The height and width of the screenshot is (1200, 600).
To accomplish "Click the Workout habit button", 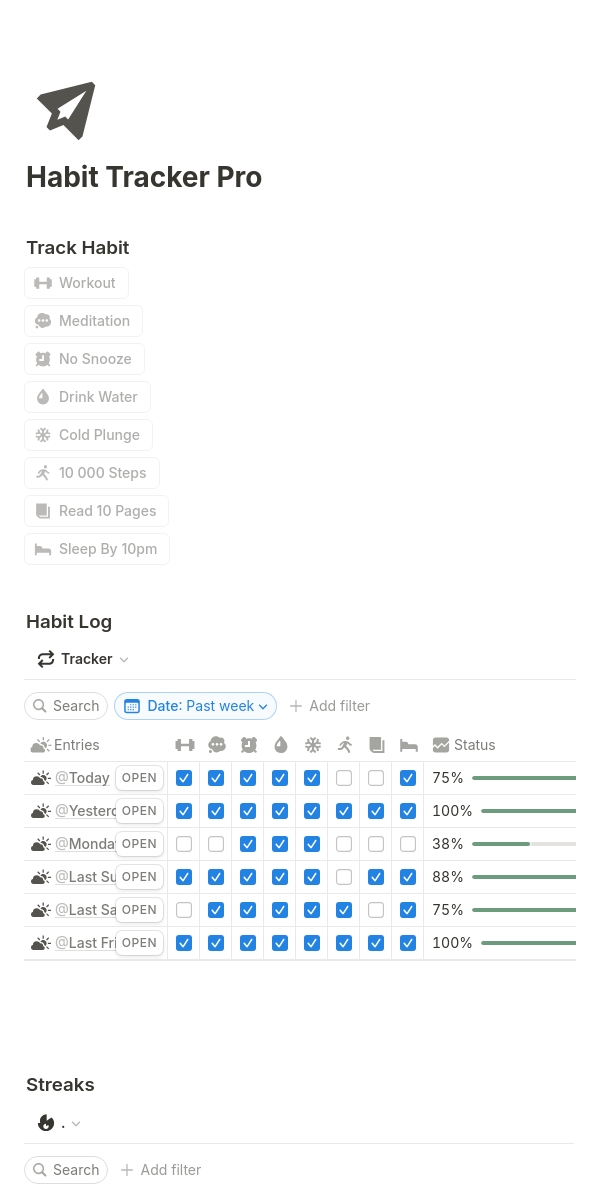I will pos(76,283).
